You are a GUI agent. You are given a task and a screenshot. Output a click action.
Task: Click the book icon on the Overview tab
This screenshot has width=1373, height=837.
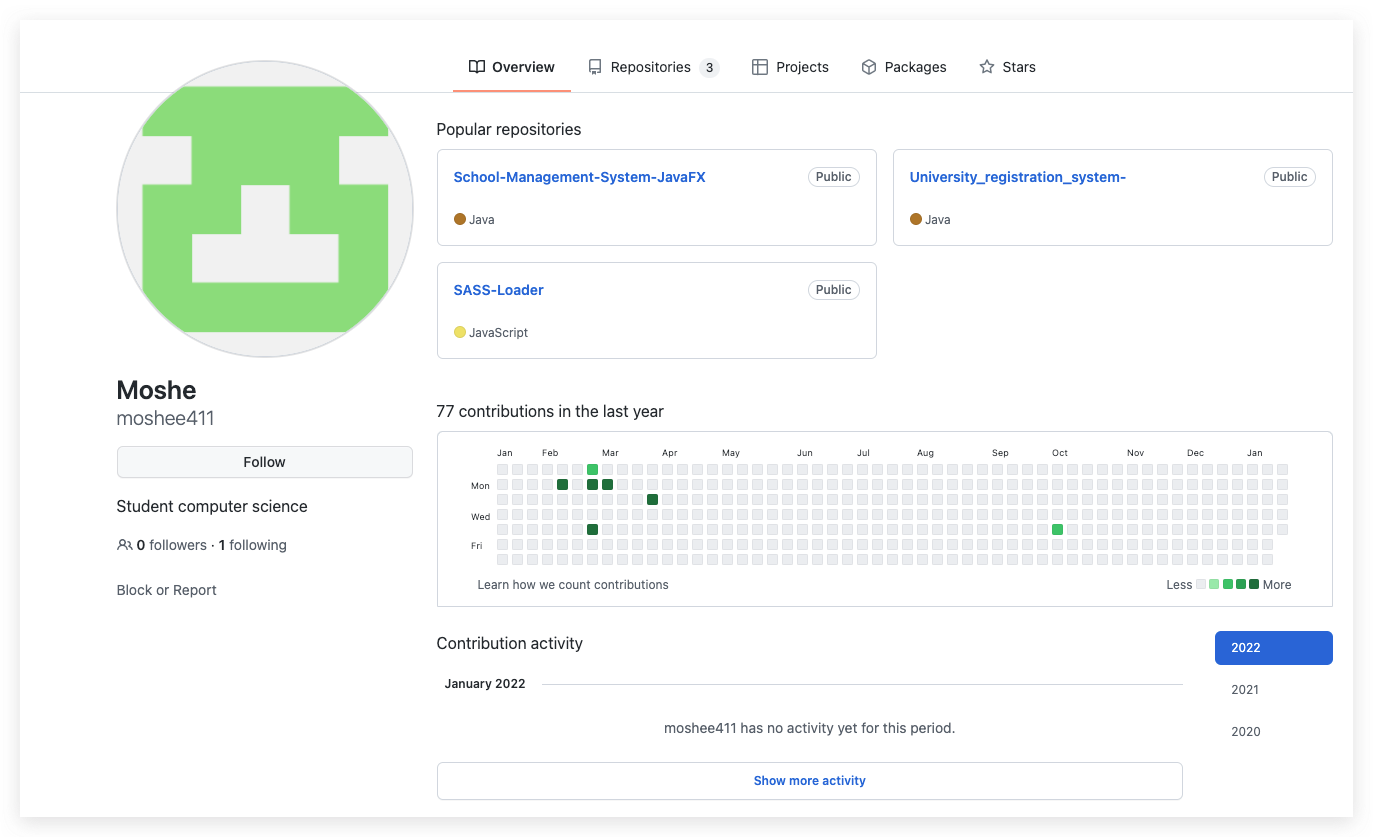pos(477,67)
